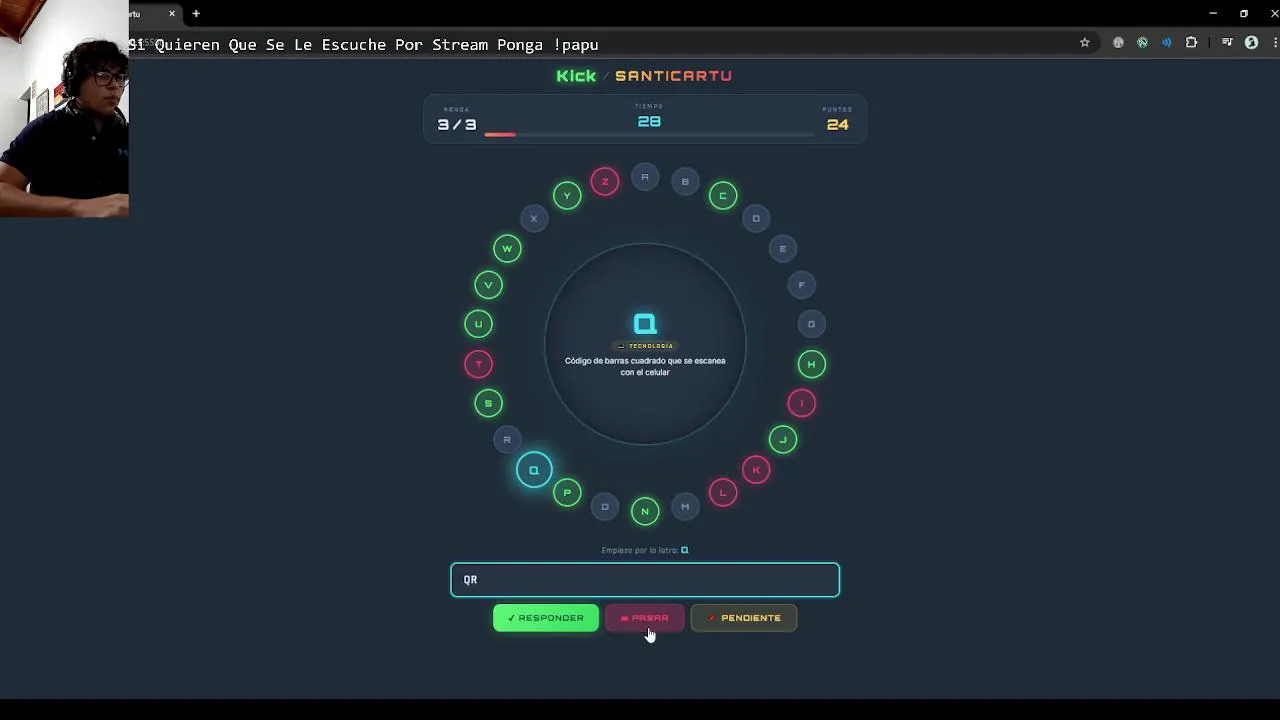Open the media control music icon

[1227, 43]
